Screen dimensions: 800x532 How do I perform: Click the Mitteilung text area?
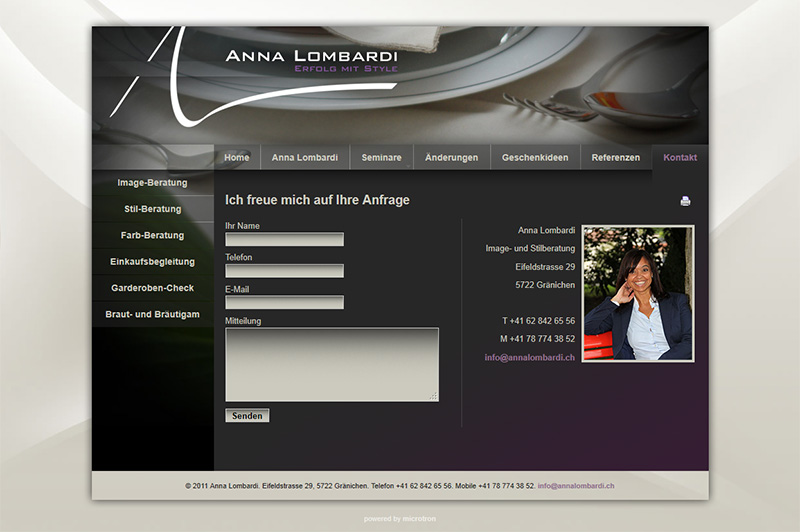331,364
